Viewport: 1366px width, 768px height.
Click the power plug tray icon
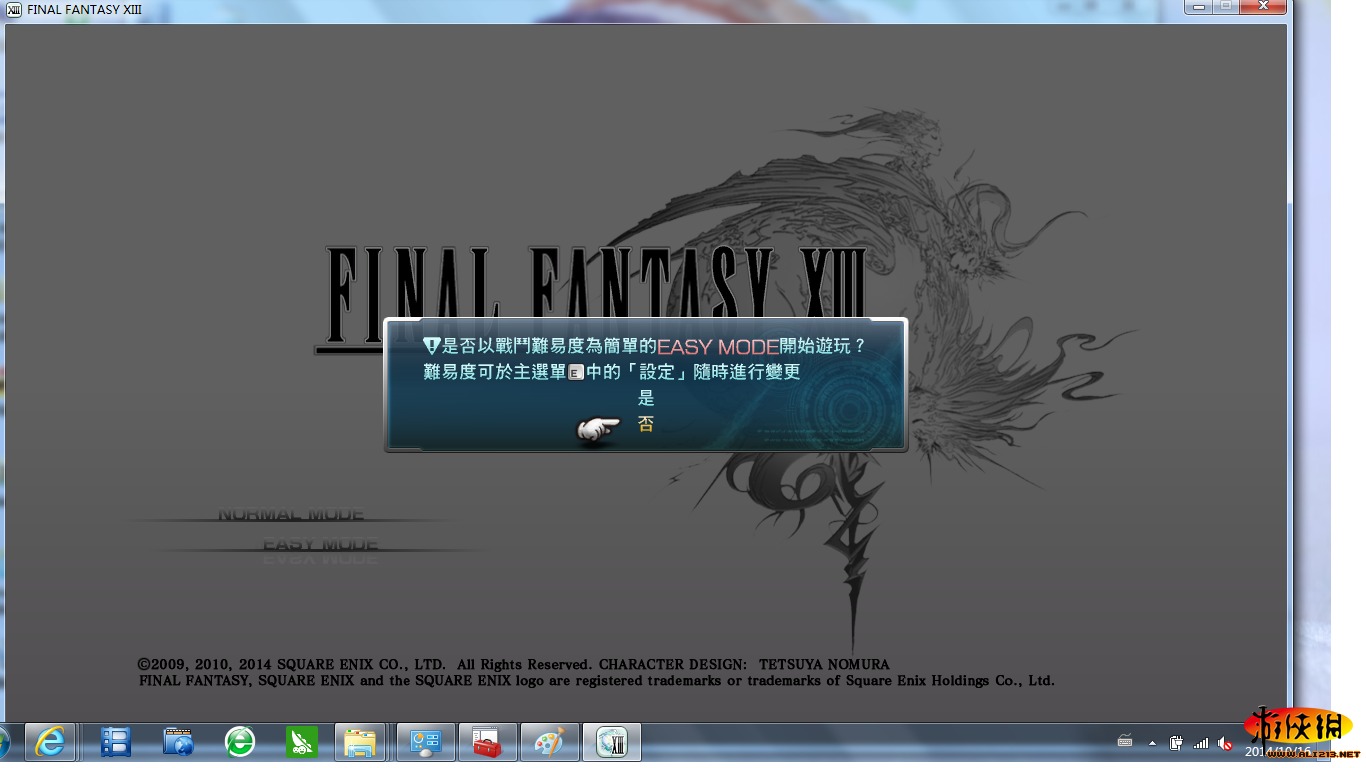pos(1177,743)
